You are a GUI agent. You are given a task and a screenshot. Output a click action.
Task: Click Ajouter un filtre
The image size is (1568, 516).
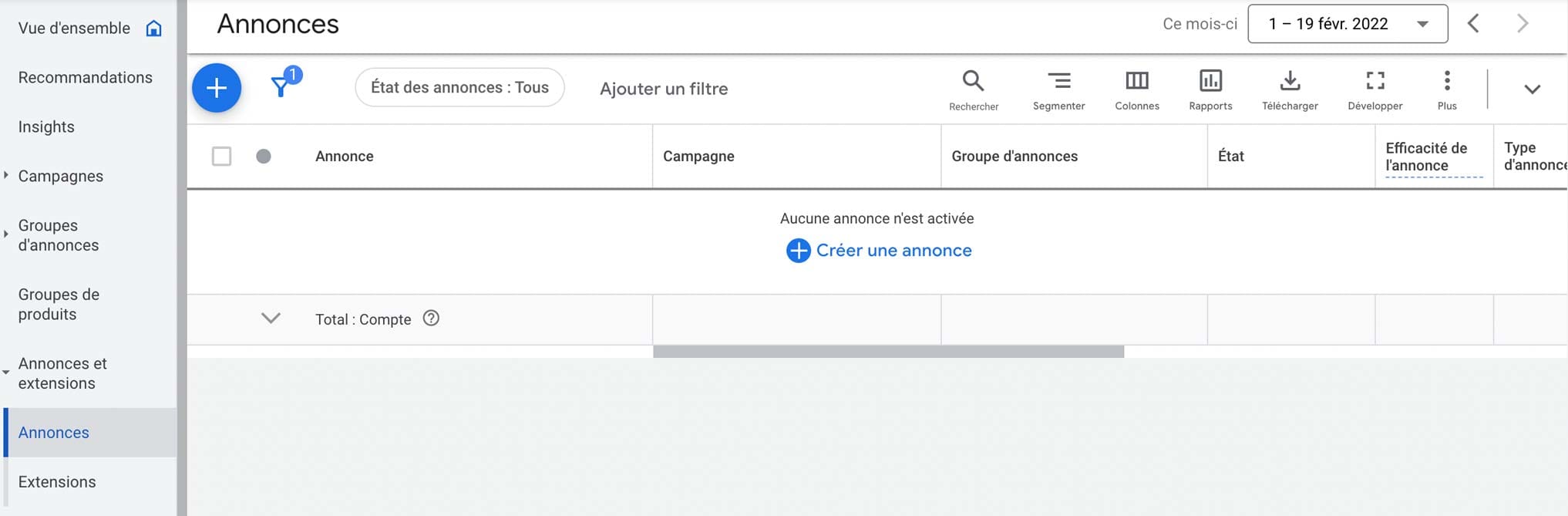tap(664, 89)
